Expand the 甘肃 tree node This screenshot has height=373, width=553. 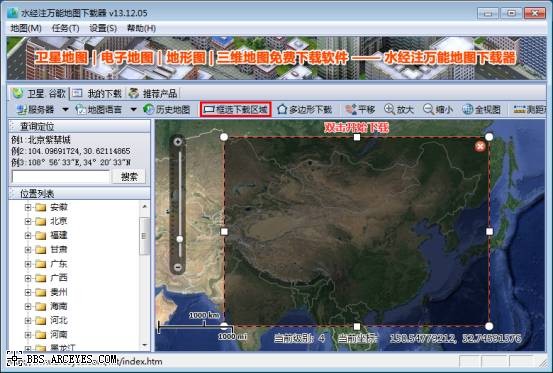(28, 250)
